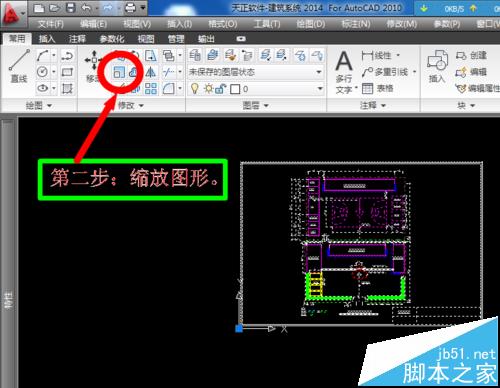Image resolution: width=500 pixels, height=388 pixels.
Task: Click the 编辑属性 edit attributes button
Action: [x=477, y=88]
